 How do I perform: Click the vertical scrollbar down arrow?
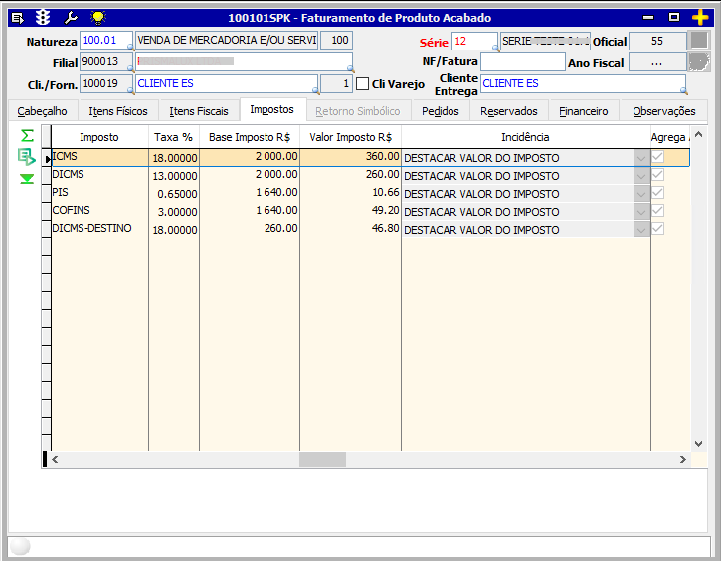pyautogui.click(x=698, y=444)
